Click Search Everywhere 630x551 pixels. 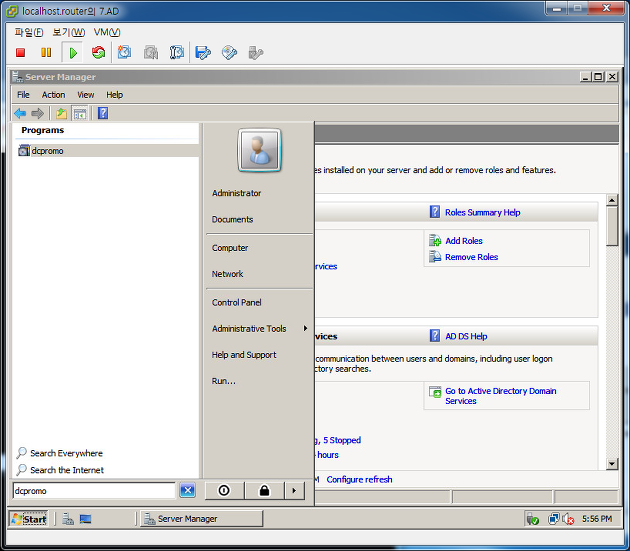[x=59, y=453]
